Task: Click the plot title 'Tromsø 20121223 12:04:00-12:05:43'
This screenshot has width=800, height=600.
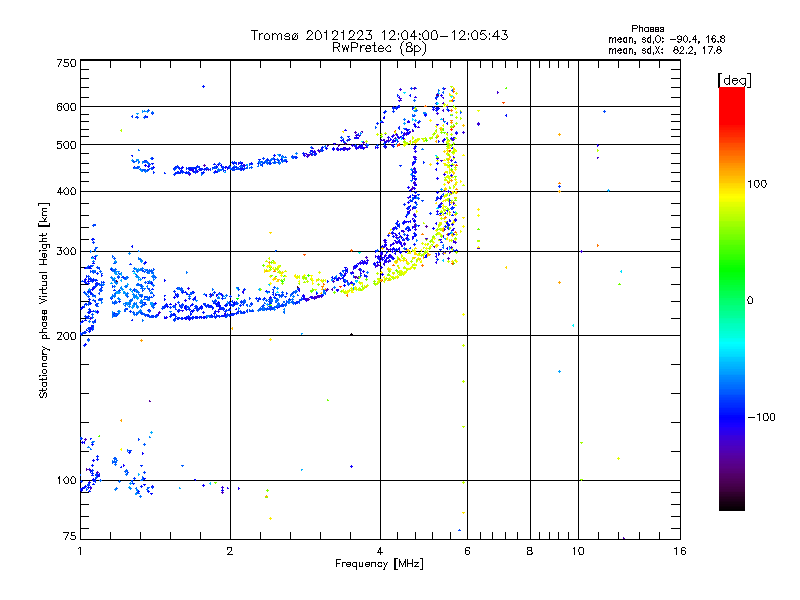Action: 379,35
